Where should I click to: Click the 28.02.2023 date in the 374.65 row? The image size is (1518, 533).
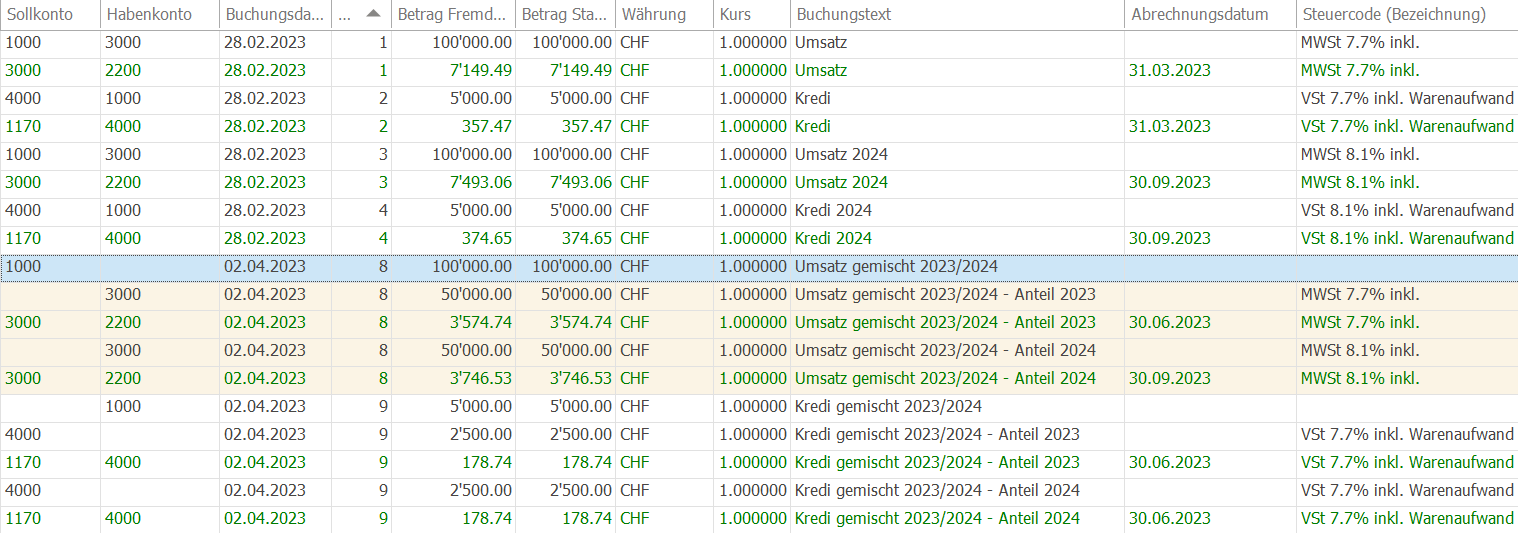pyautogui.click(x=265, y=238)
